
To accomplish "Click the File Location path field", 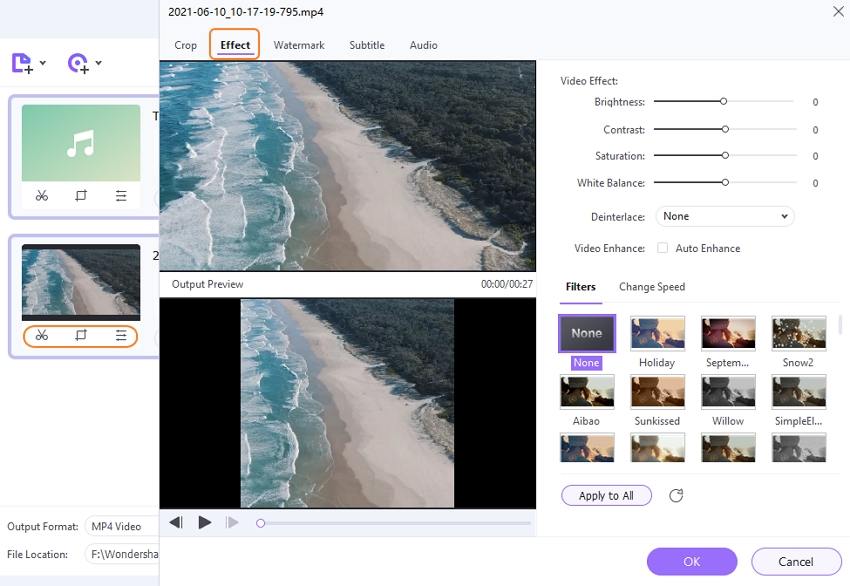I will [122, 554].
